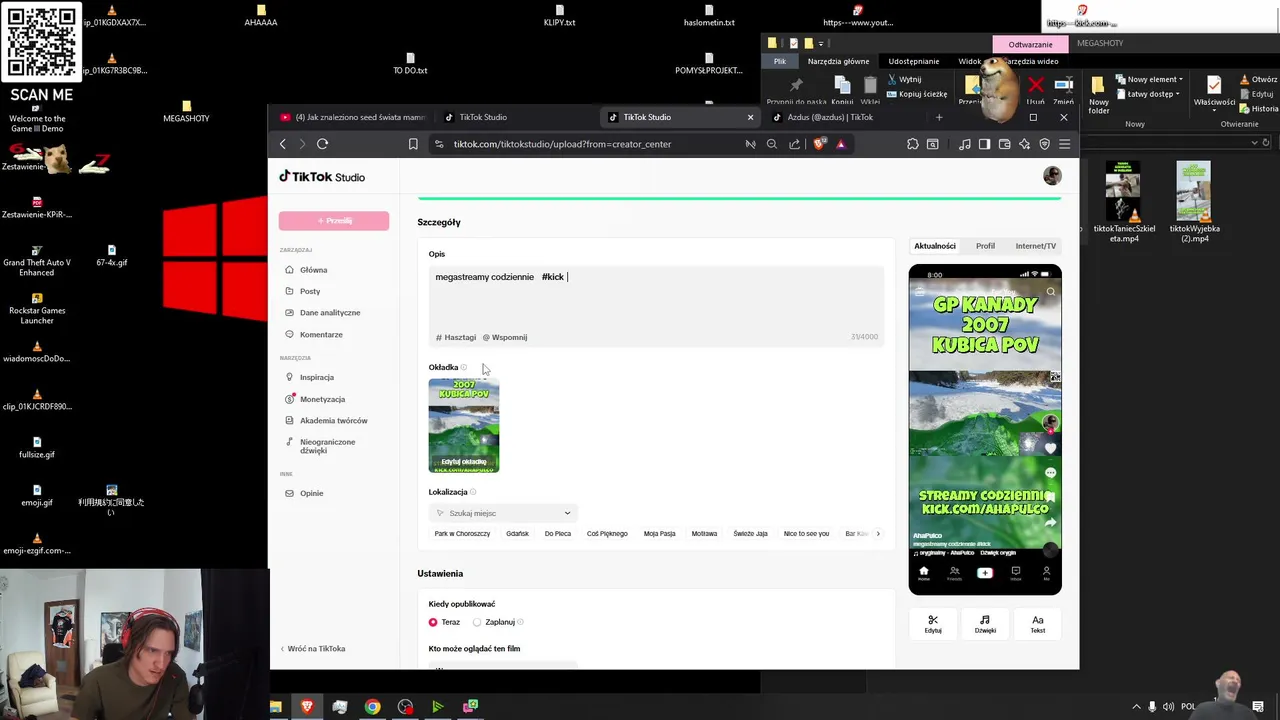
Task: Click the Wspomnij mention button
Action: (505, 337)
